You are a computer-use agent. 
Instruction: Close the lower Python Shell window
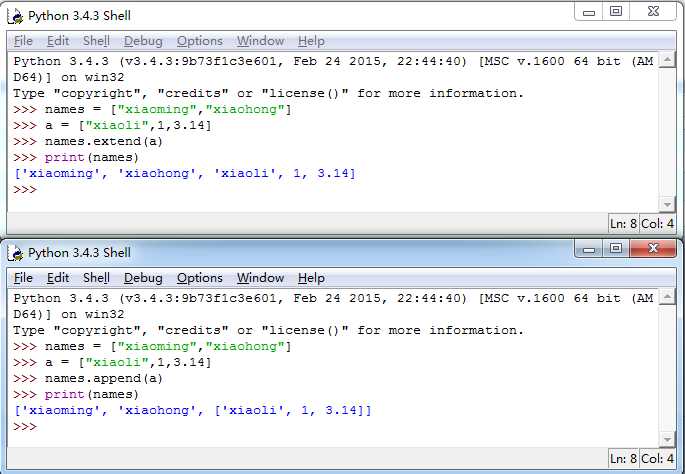[x=653, y=249]
